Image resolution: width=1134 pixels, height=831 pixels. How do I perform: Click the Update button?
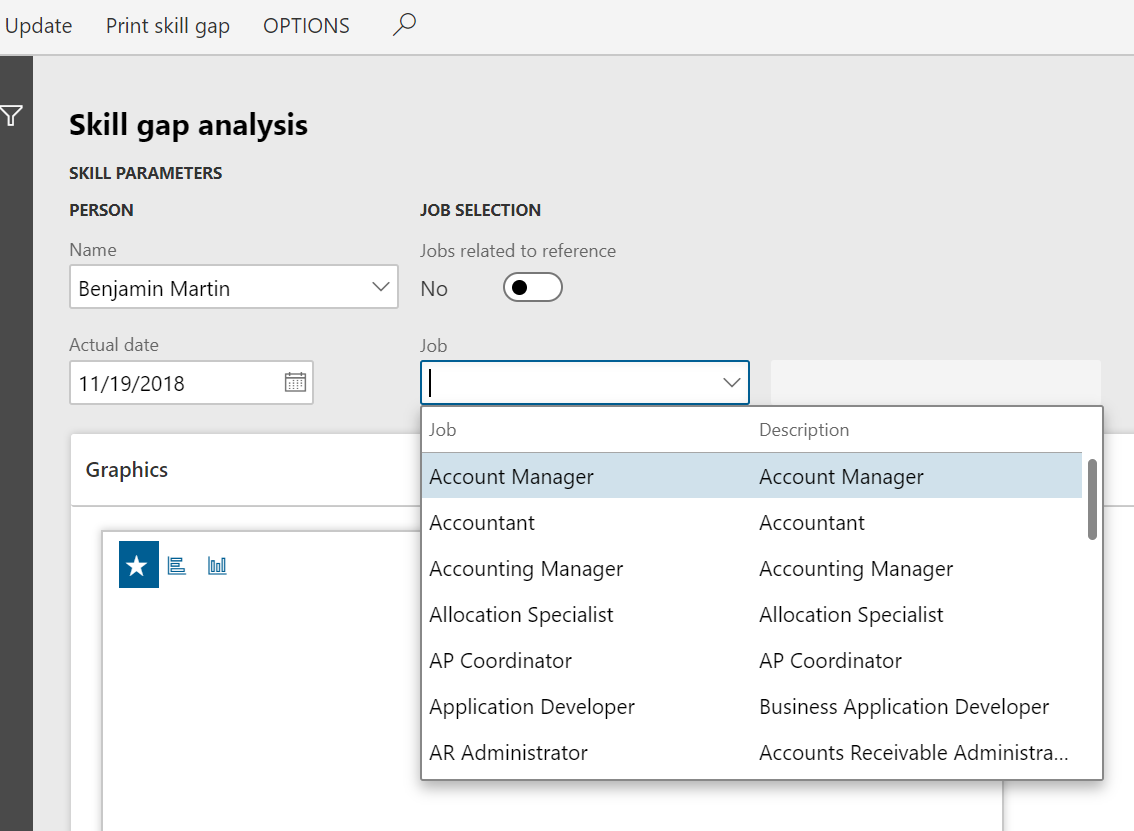[x=38, y=26]
